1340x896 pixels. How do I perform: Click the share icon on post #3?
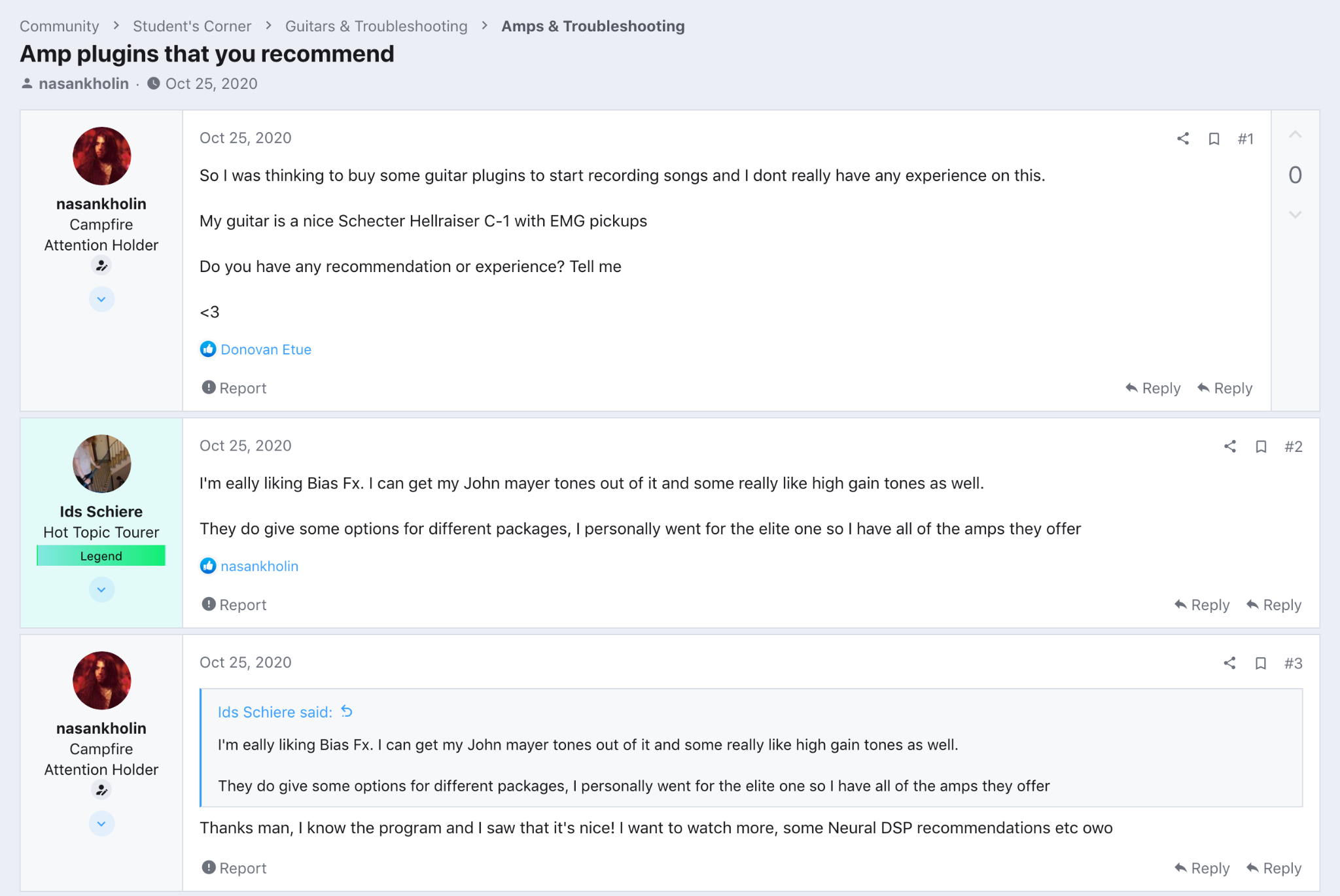pos(1229,663)
